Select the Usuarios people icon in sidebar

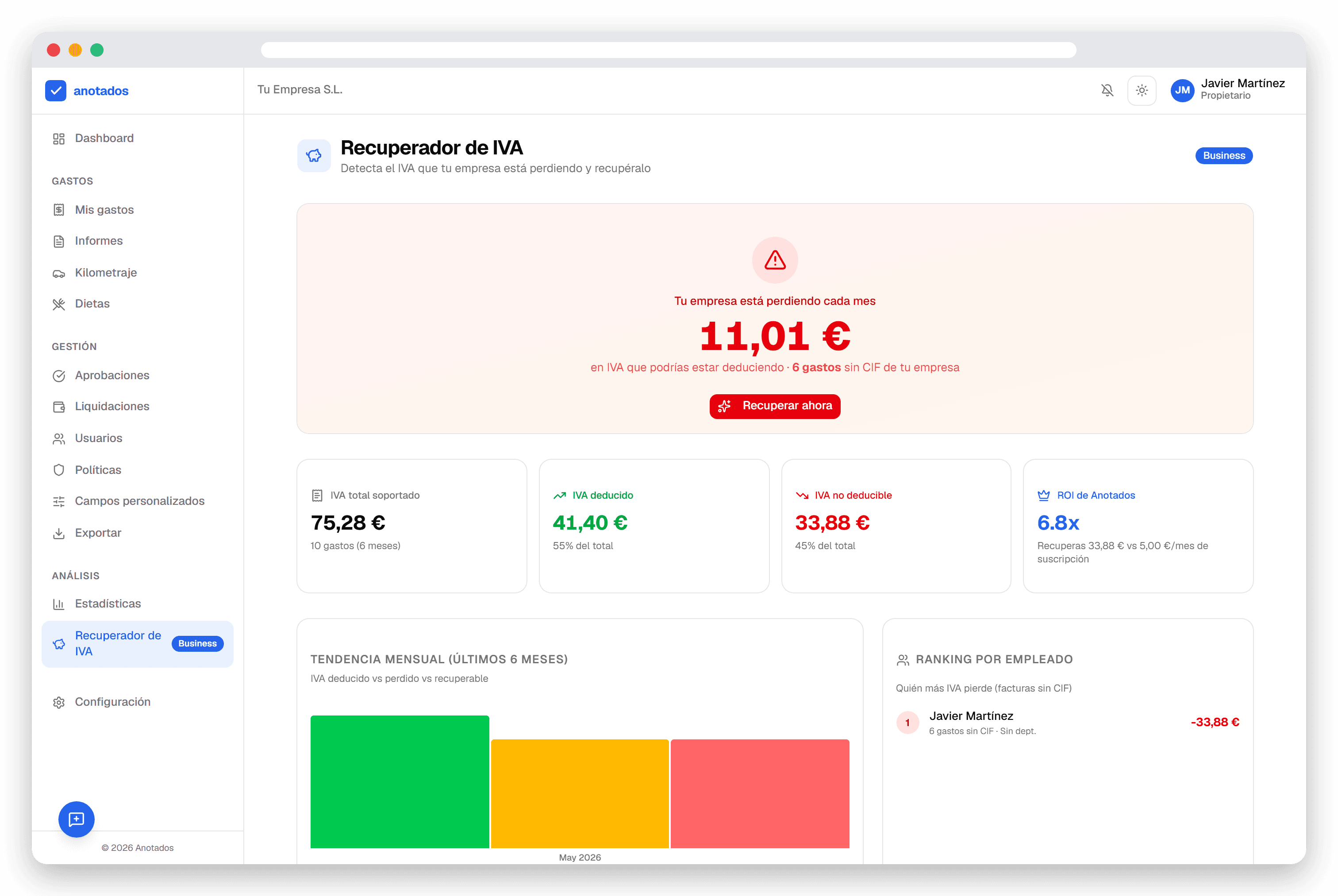tap(59, 439)
